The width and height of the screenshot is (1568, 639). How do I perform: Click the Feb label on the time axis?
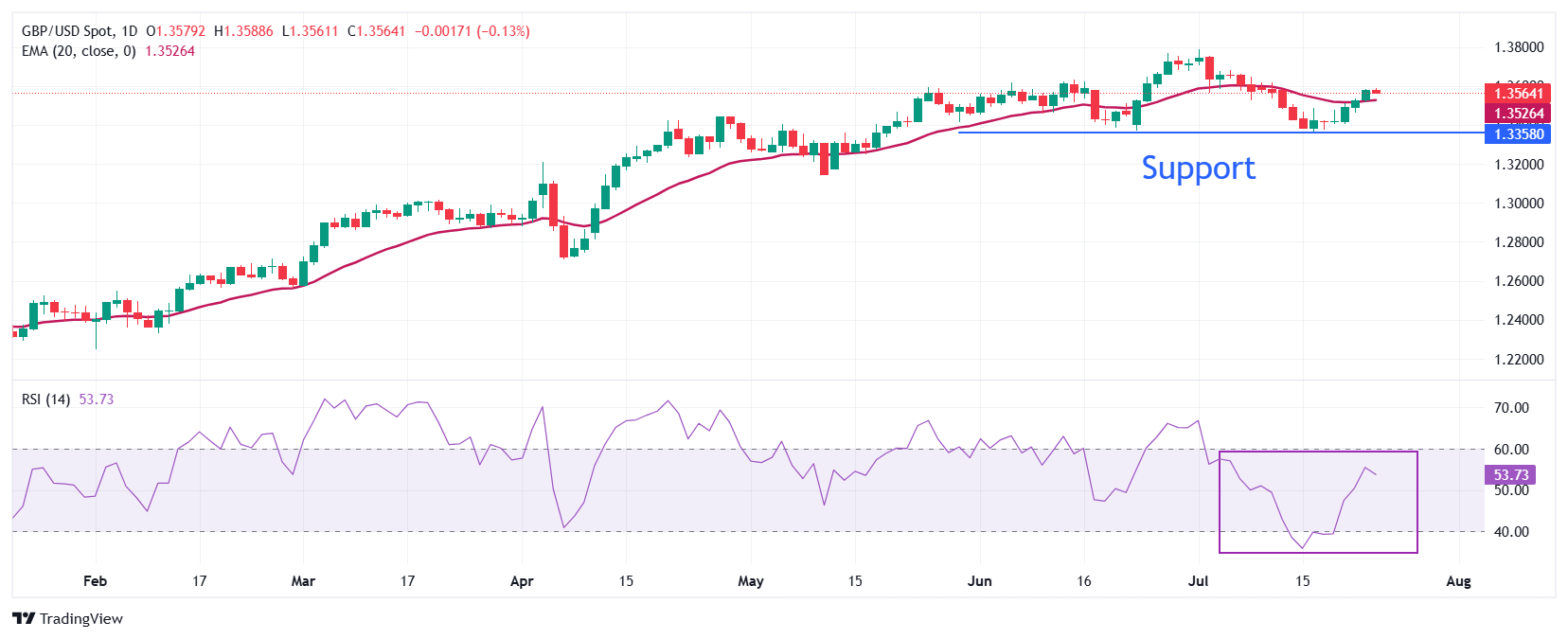point(95,581)
